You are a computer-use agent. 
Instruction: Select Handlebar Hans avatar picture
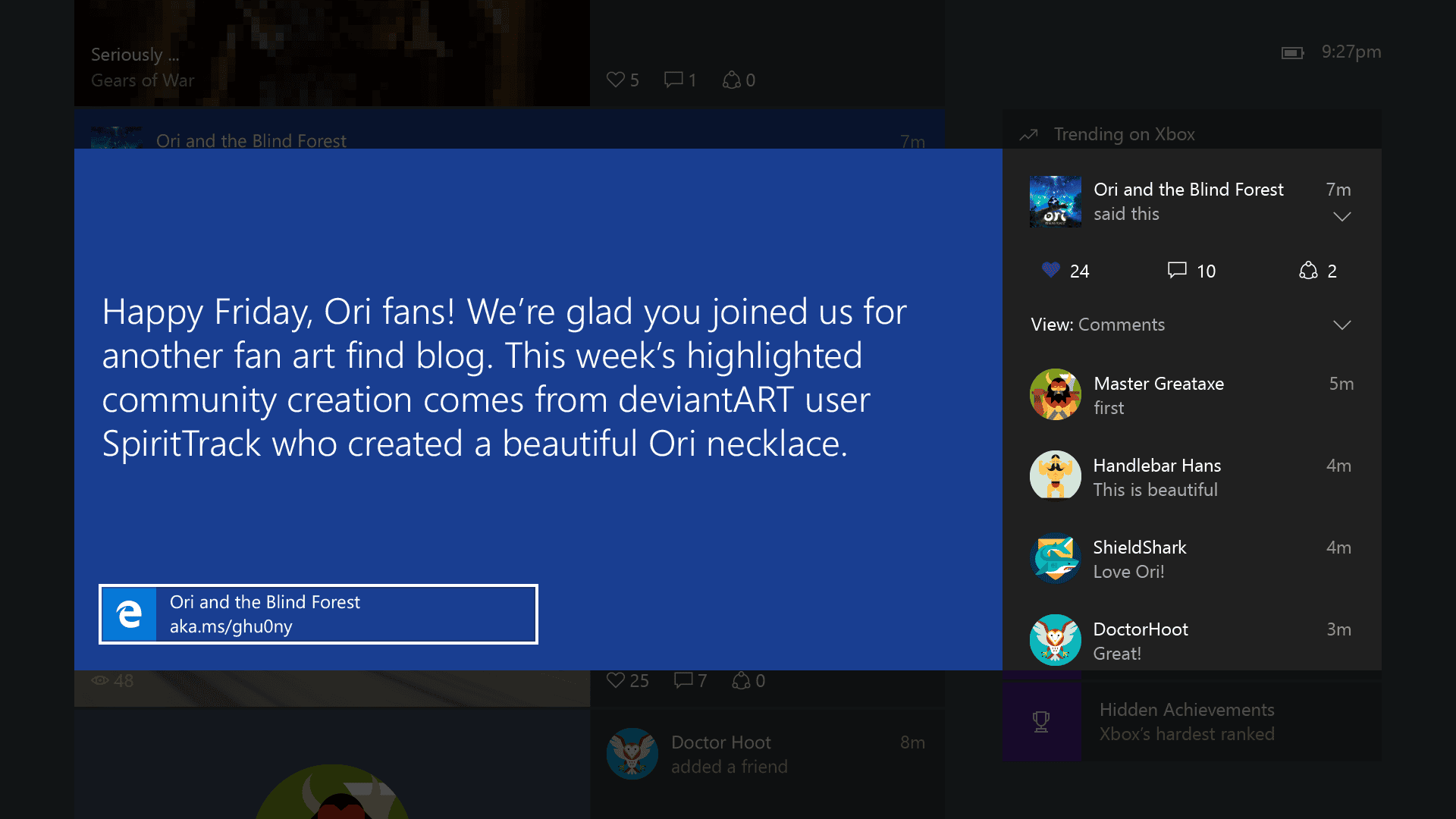(1056, 476)
